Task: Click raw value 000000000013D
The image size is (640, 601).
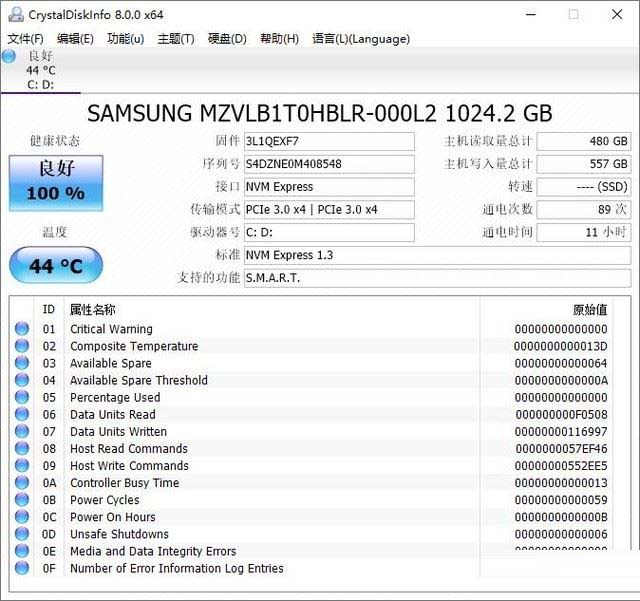Action: click(561, 346)
